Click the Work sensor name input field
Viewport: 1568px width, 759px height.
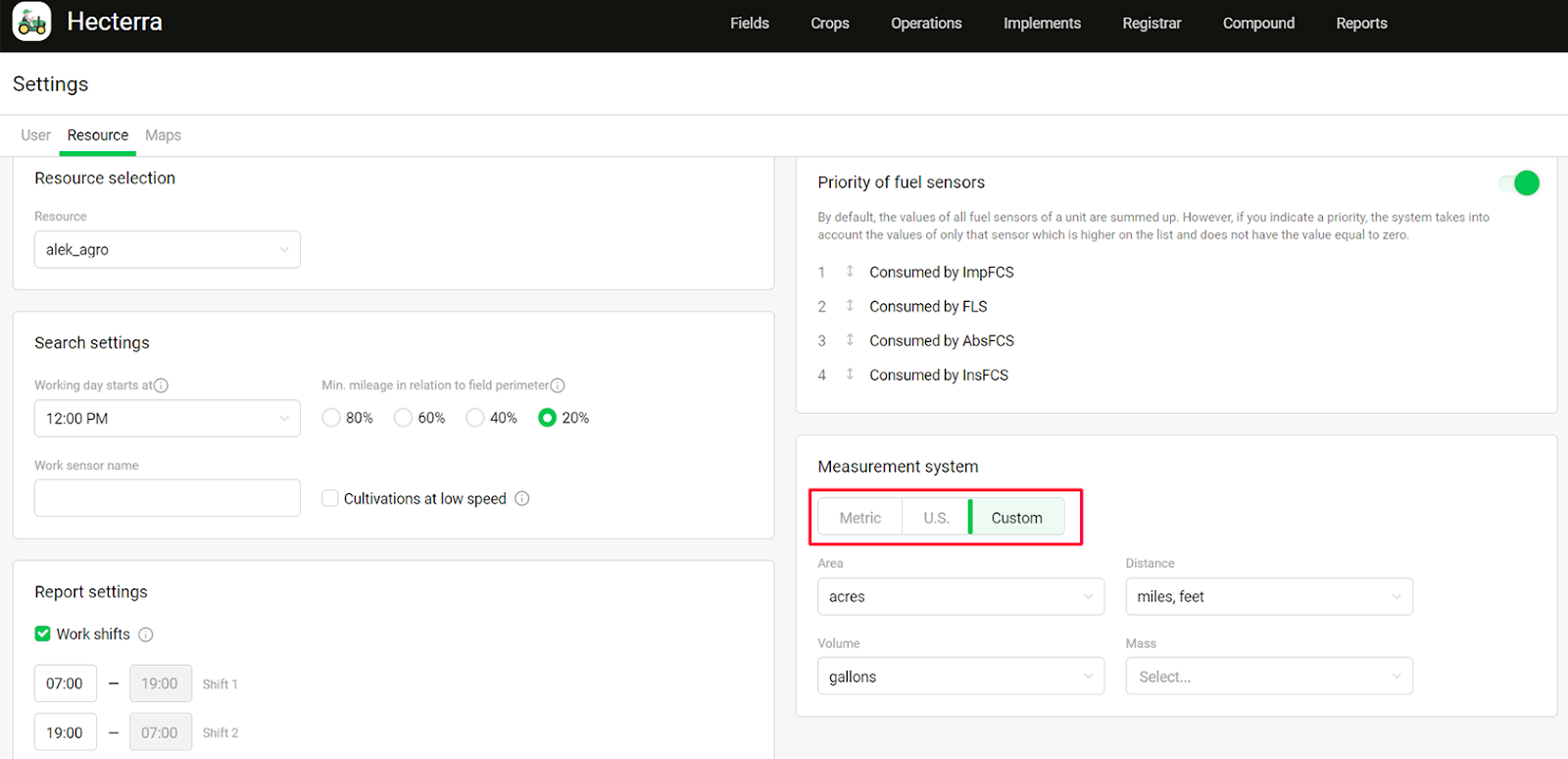point(167,498)
